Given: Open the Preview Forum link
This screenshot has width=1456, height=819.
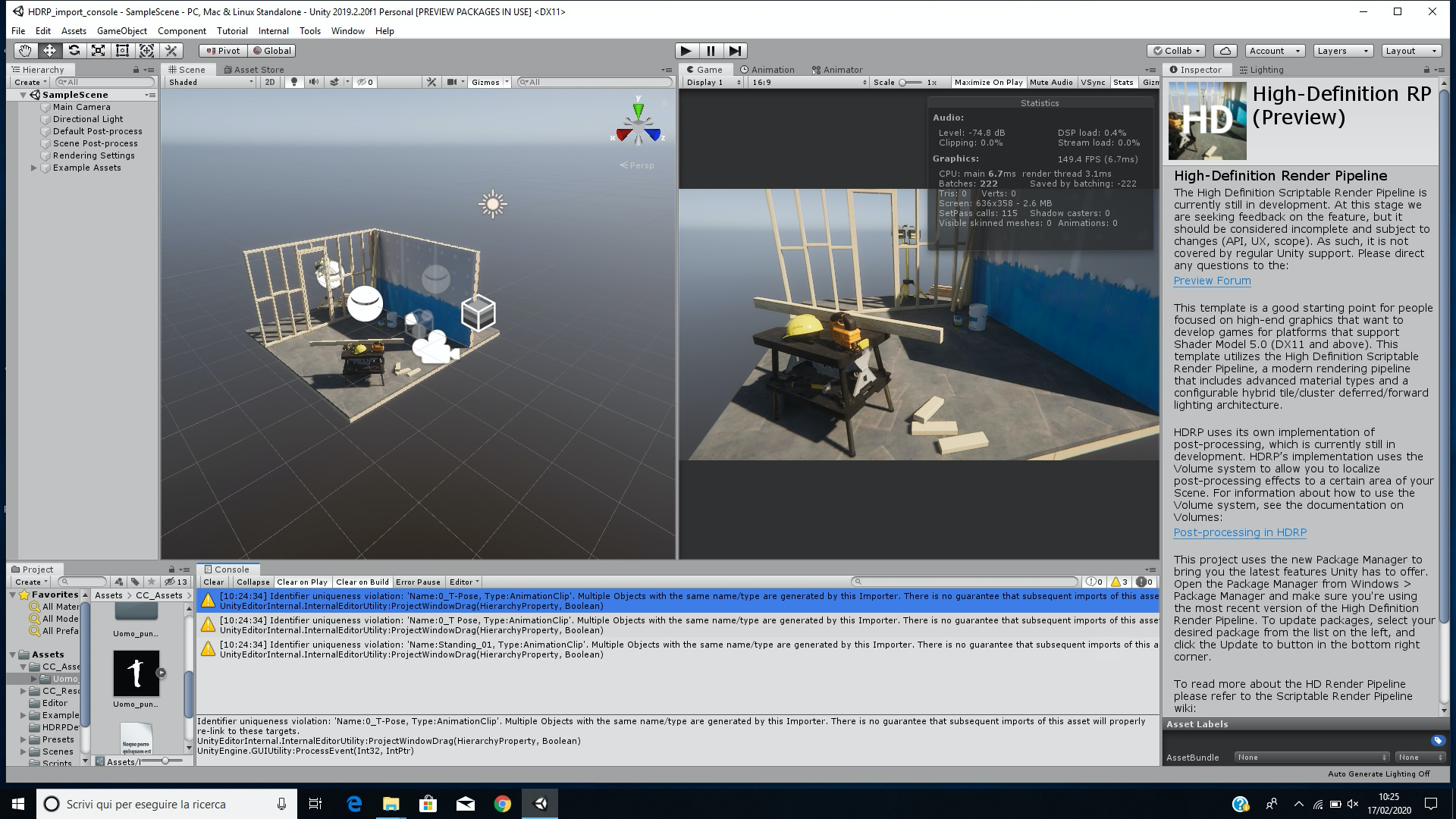Looking at the screenshot, I should pos(1212,281).
